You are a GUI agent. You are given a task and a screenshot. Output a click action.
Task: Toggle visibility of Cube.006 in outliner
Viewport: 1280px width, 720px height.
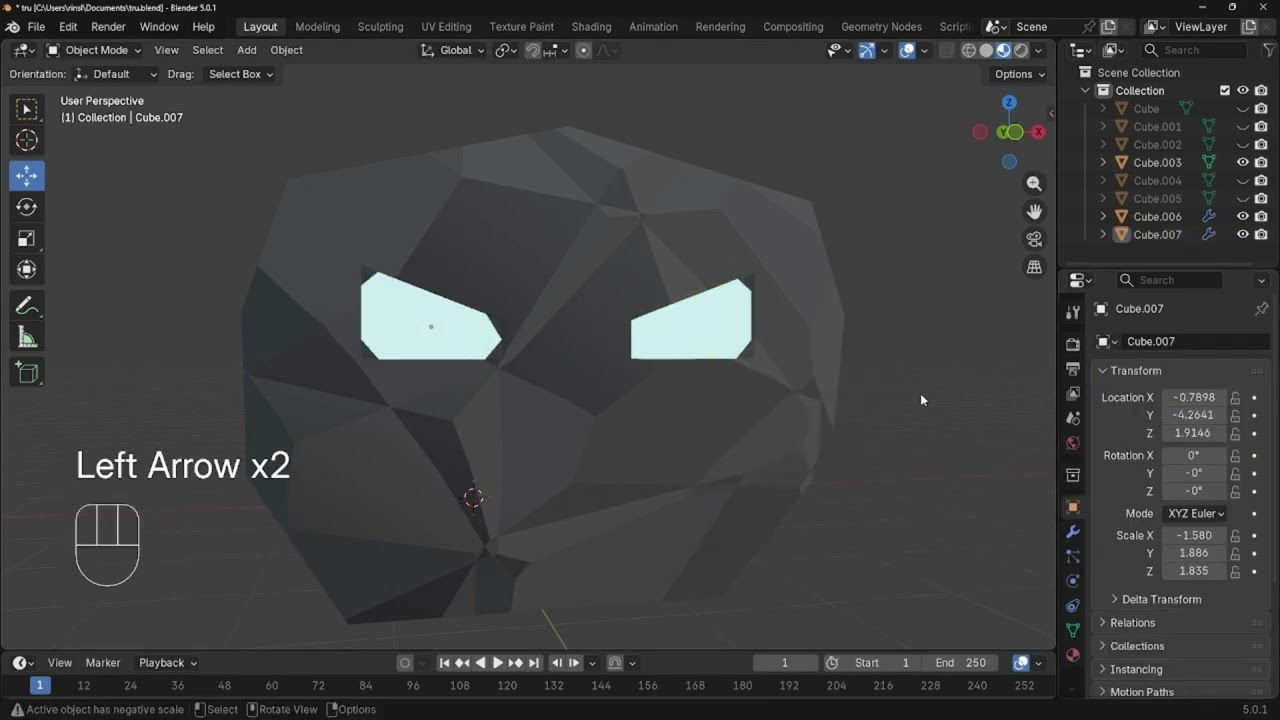[1243, 216]
